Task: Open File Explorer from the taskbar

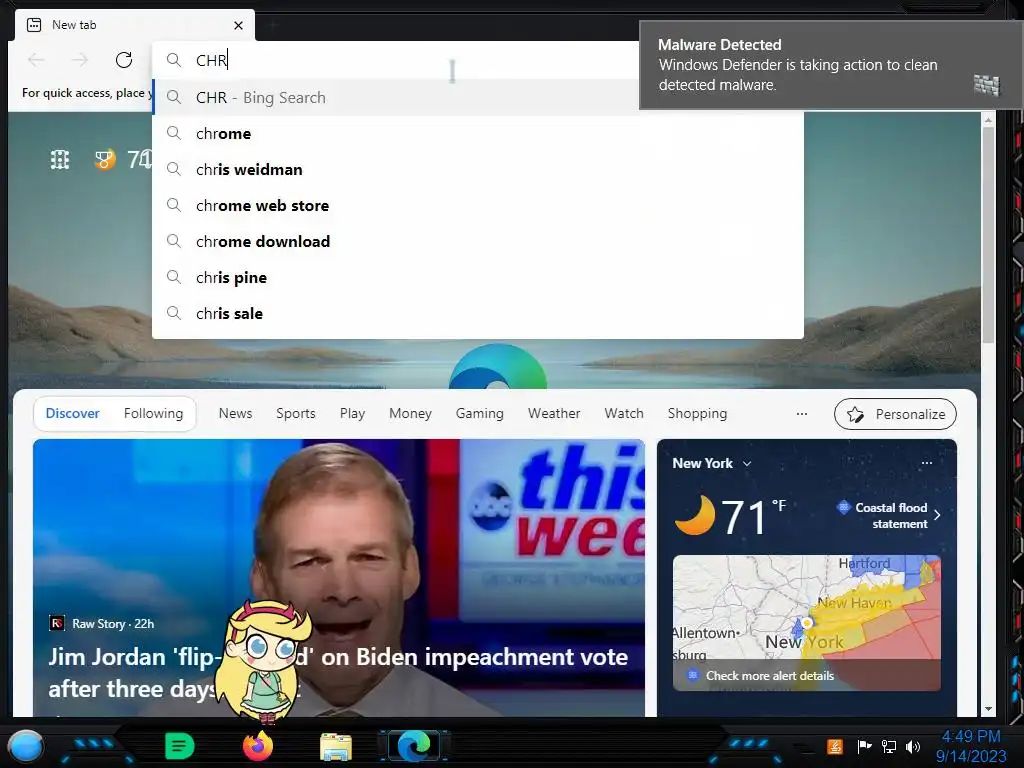Action: point(336,746)
